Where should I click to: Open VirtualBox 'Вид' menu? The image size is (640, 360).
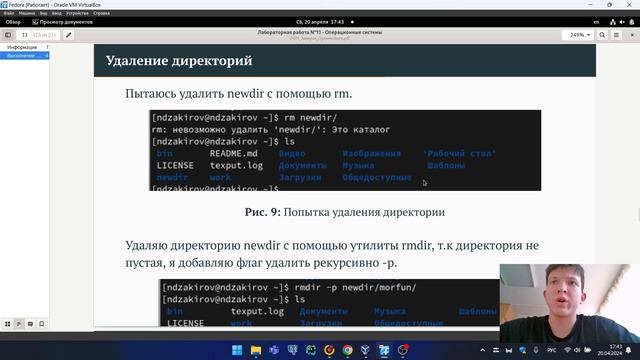43,13
